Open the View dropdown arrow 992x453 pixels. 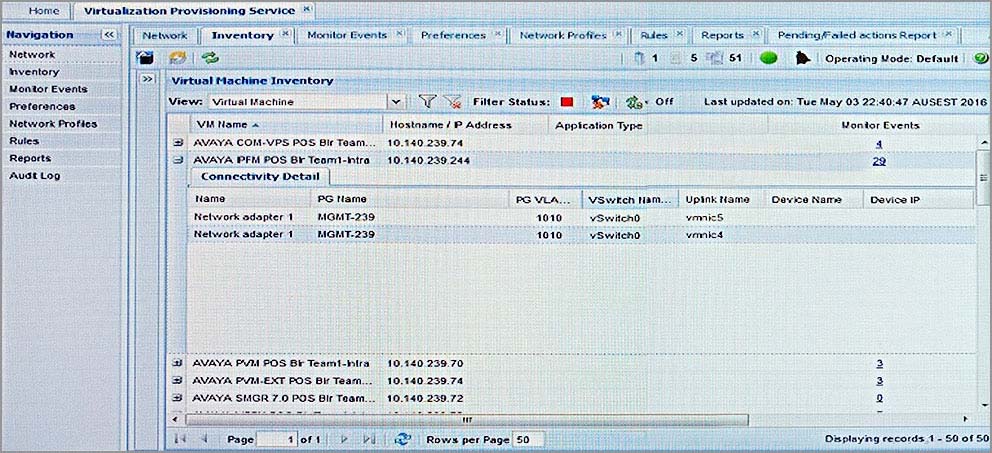(x=396, y=101)
